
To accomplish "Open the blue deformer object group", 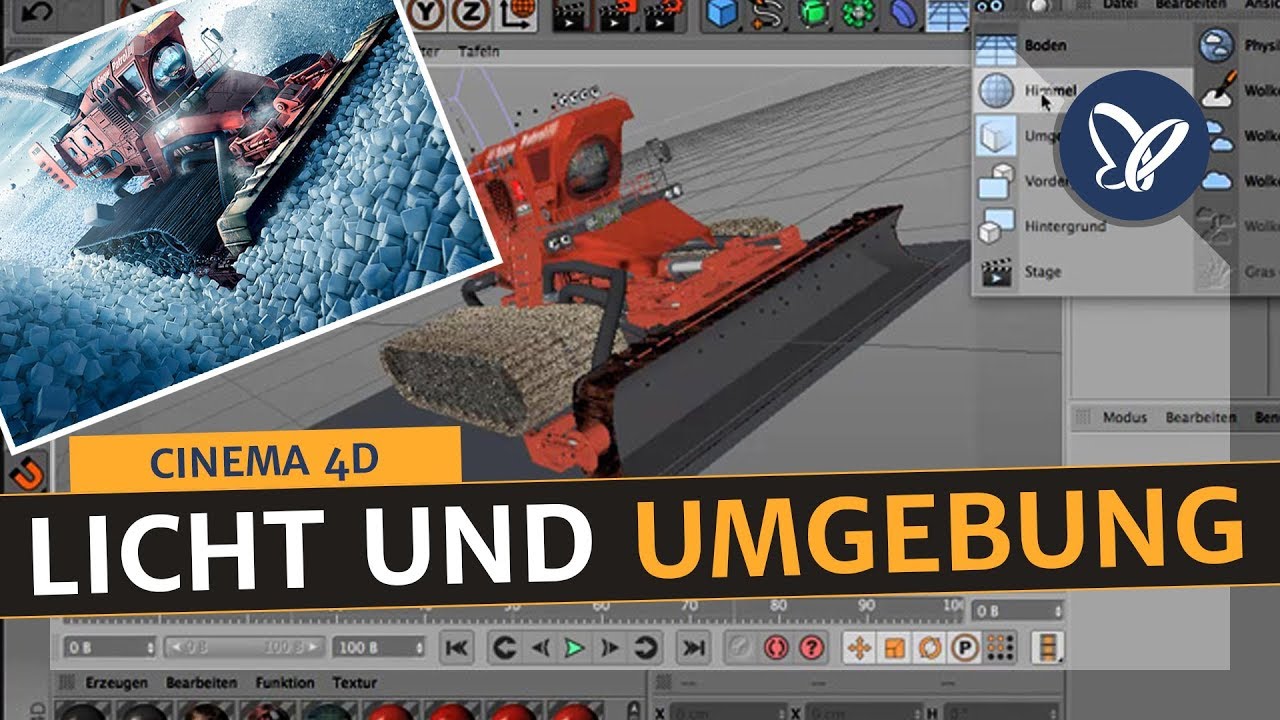I will (903, 13).
